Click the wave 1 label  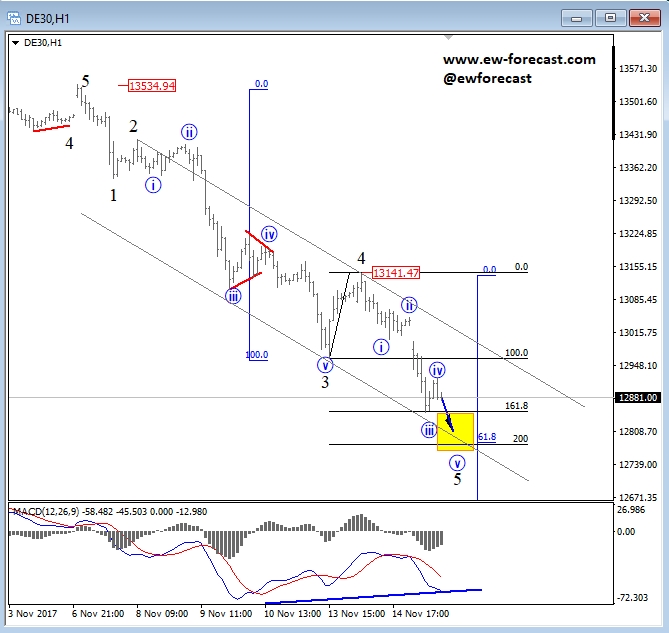coord(113,195)
